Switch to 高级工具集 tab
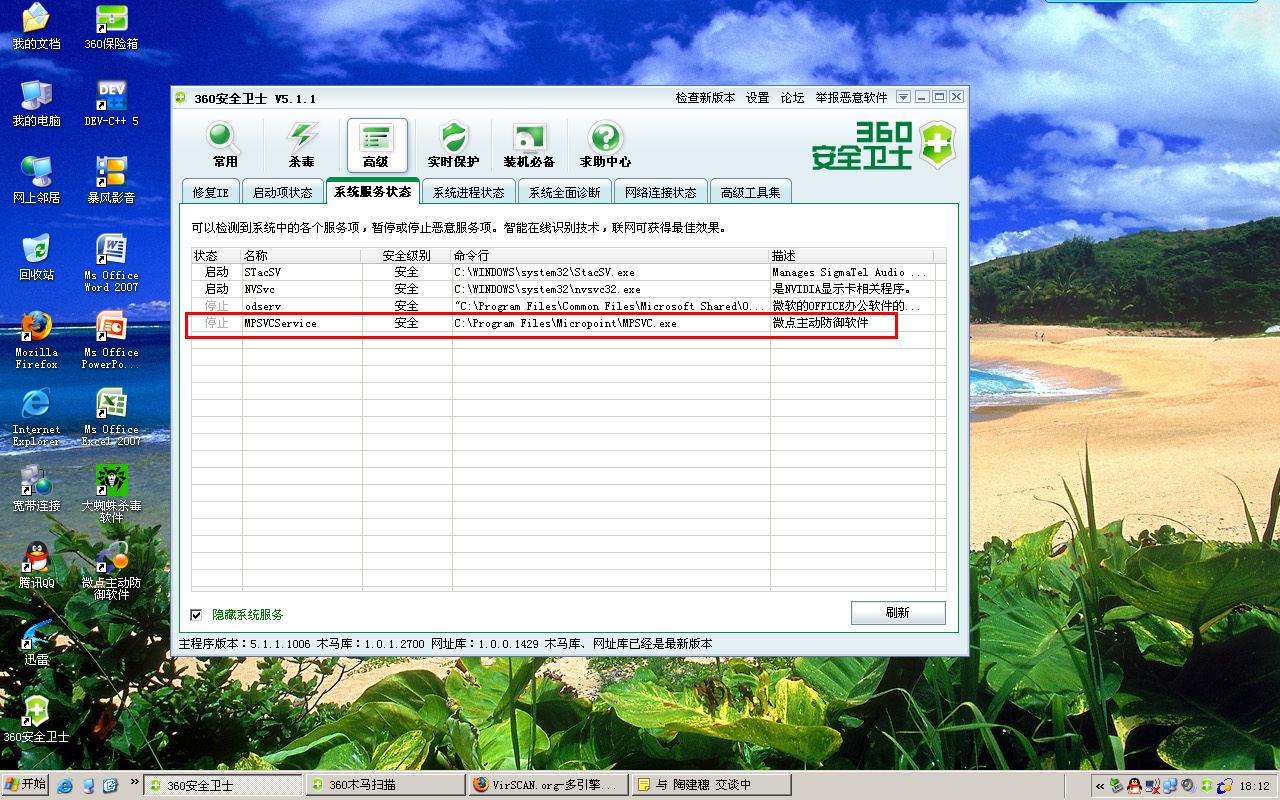The height and width of the screenshot is (800, 1280). pyautogui.click(x=751, y=192)
